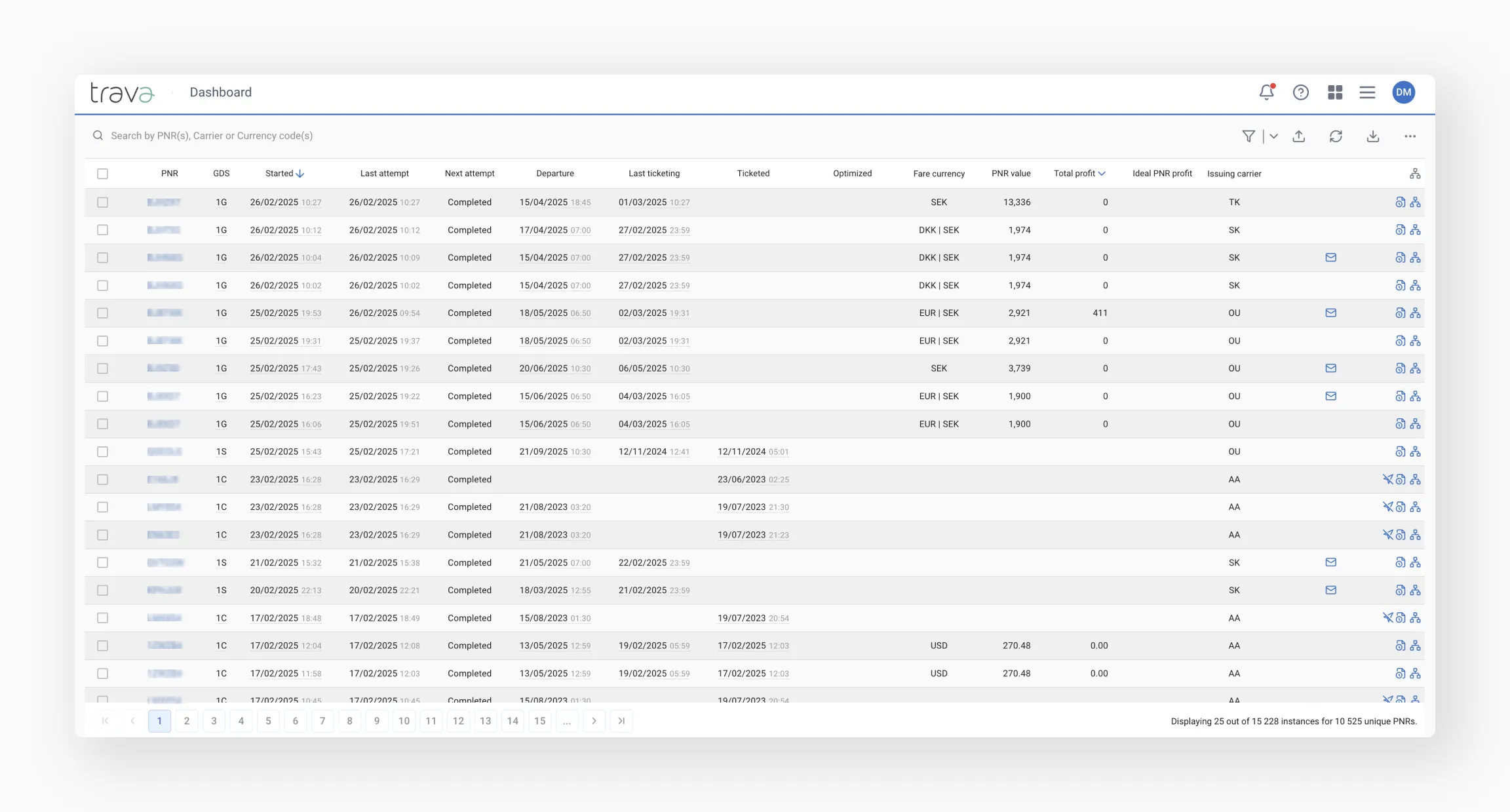Open history-file icon for row started 25/02/2025 15:43

point(1401,452)
